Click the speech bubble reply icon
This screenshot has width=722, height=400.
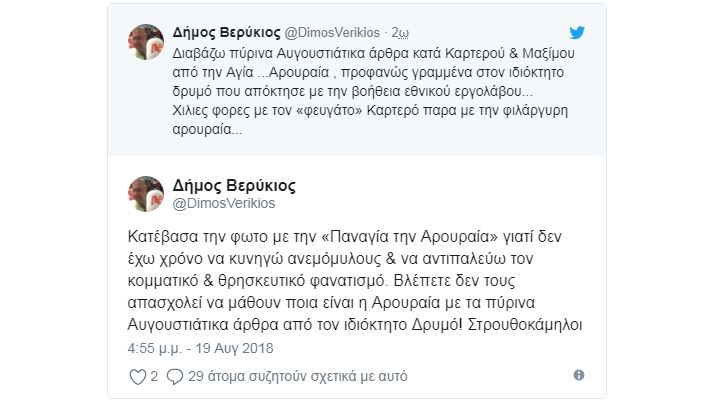(x=173, y=377)
